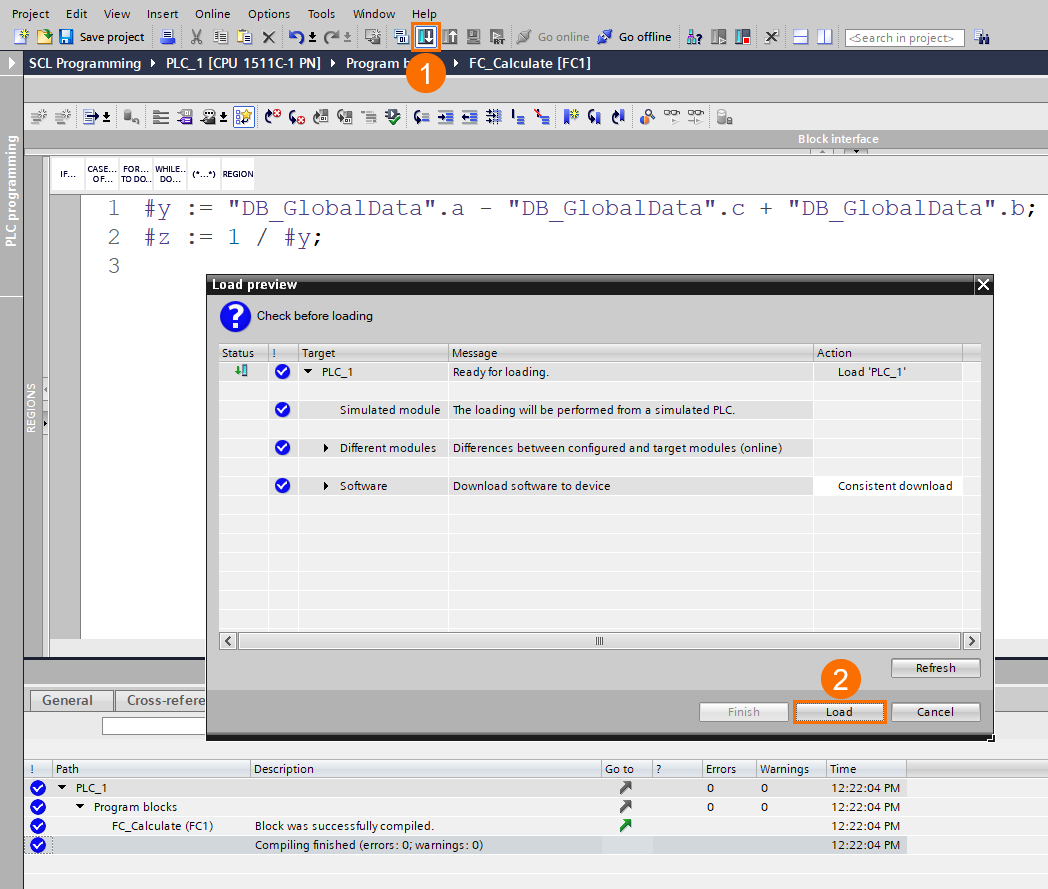Open the View menu
The height and width of the screenshot is (889, 1048).
[x=117, y=13]
